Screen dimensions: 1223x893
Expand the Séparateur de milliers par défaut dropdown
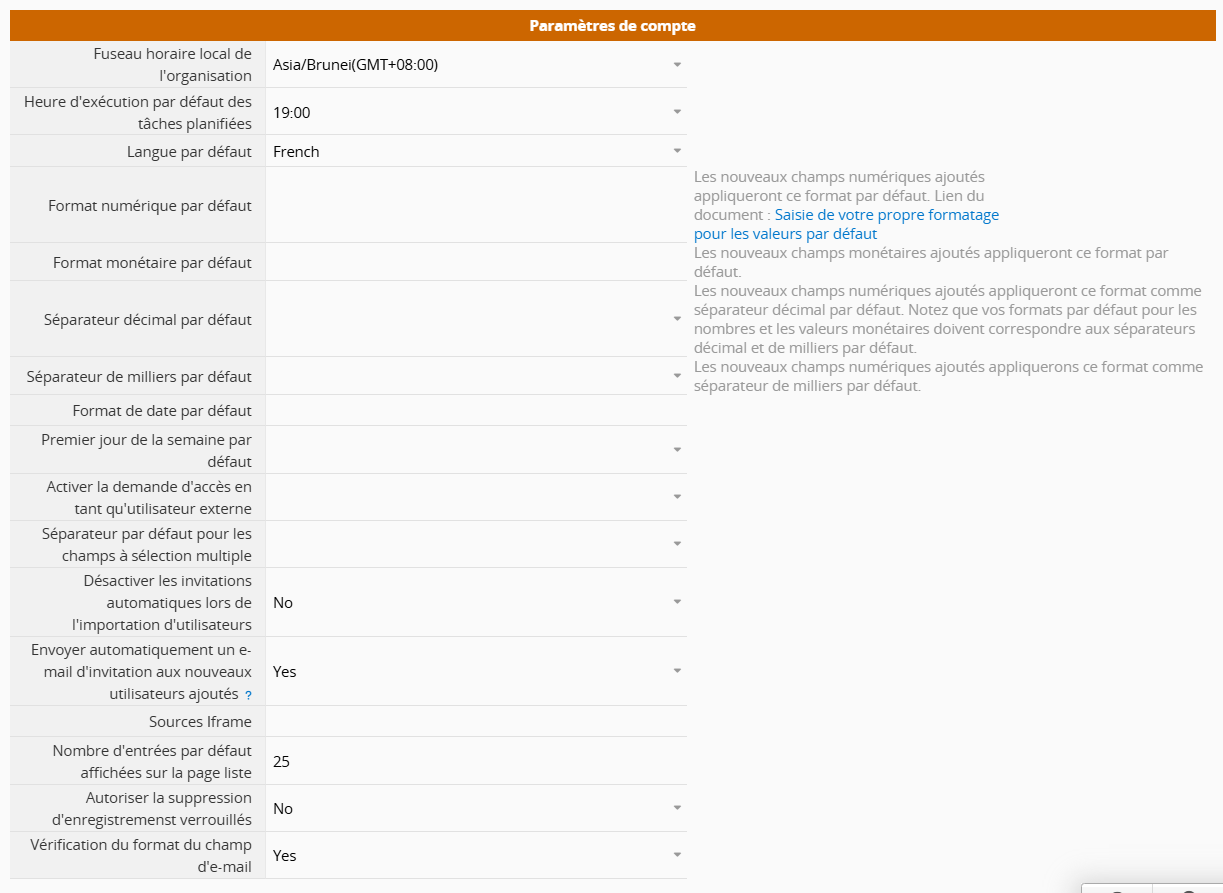pos(476,376)
